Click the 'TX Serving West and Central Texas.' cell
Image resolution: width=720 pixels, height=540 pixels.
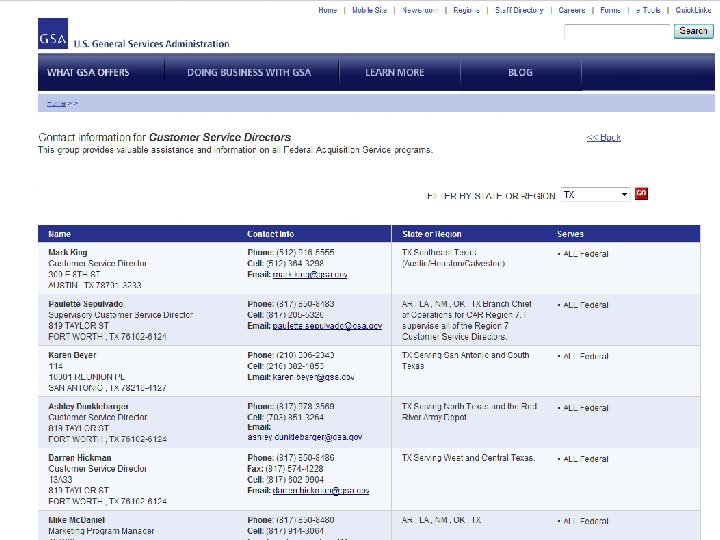point(468,458)
